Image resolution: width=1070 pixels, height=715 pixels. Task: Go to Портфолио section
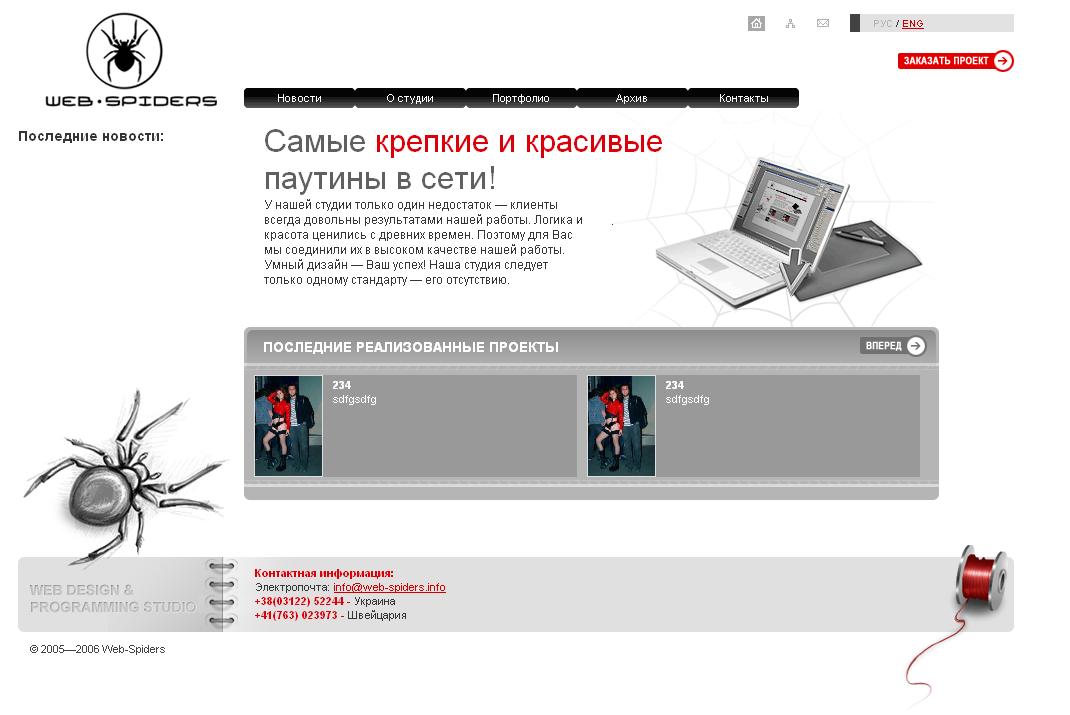(521, 98)
